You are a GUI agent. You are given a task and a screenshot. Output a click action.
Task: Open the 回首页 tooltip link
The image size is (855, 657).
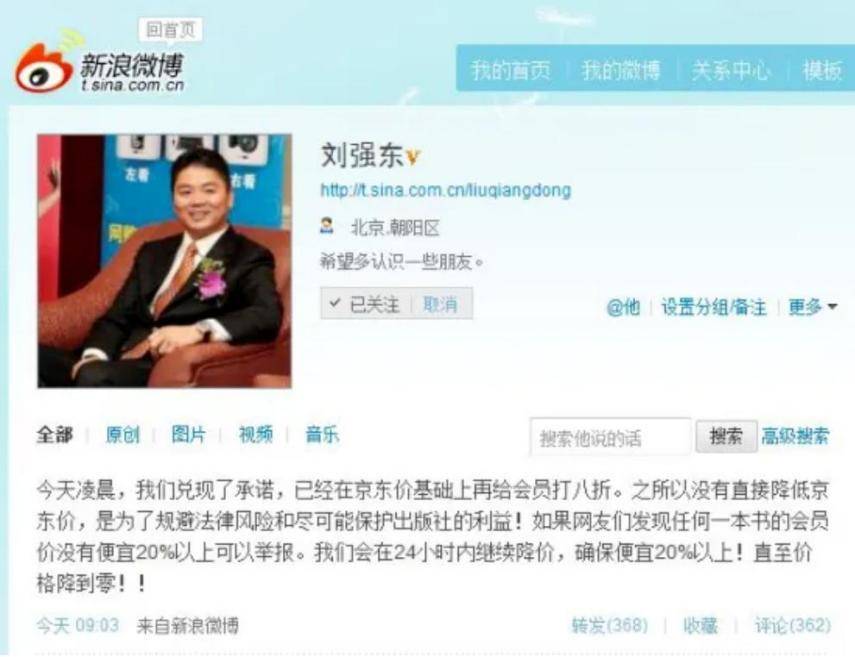[x=171, y=30]
